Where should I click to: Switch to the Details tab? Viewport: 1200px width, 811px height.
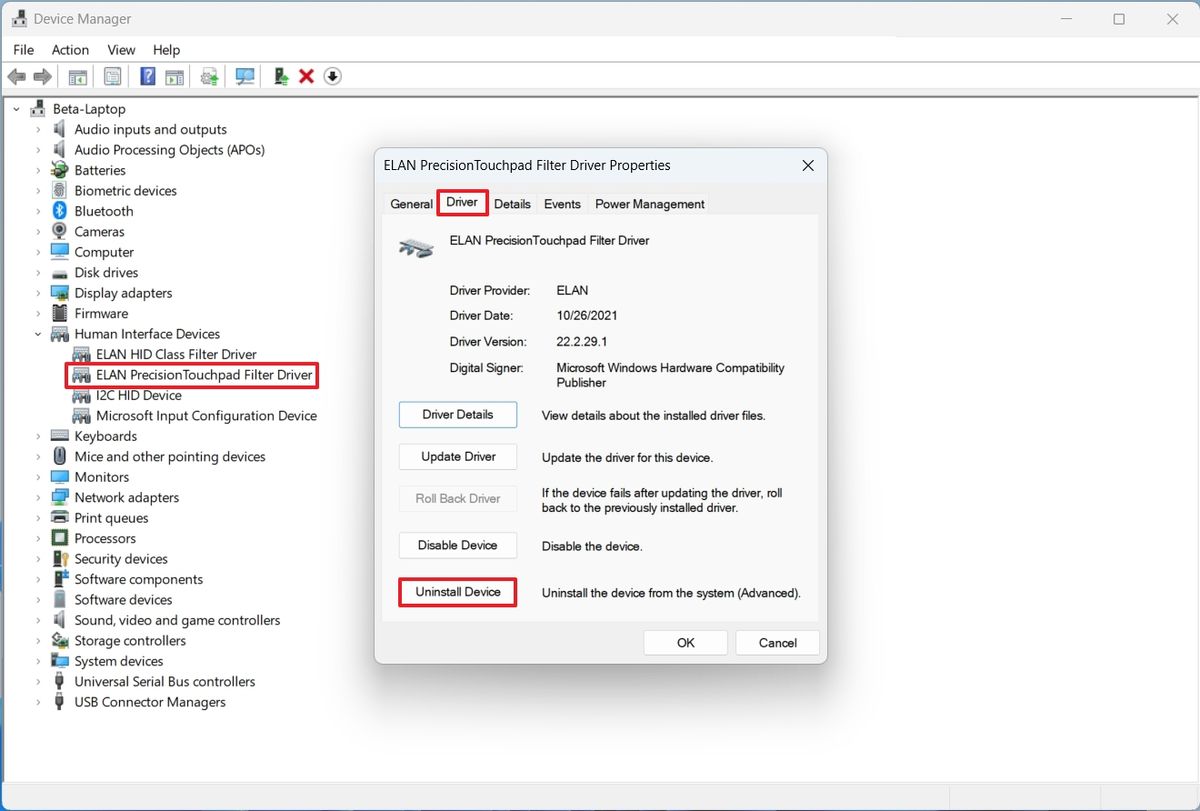[512, 203]
